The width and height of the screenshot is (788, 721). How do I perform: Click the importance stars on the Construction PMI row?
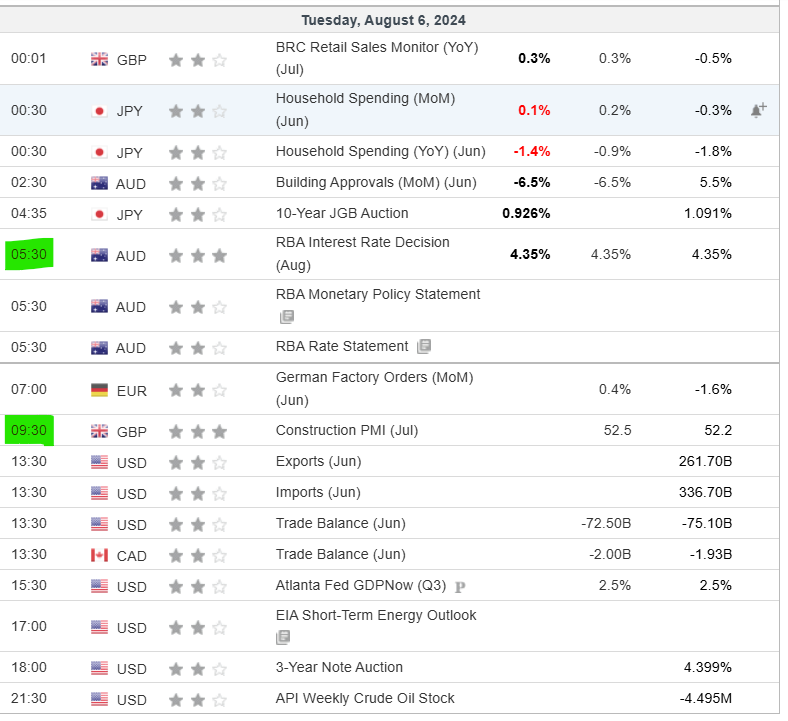(198, 431)
